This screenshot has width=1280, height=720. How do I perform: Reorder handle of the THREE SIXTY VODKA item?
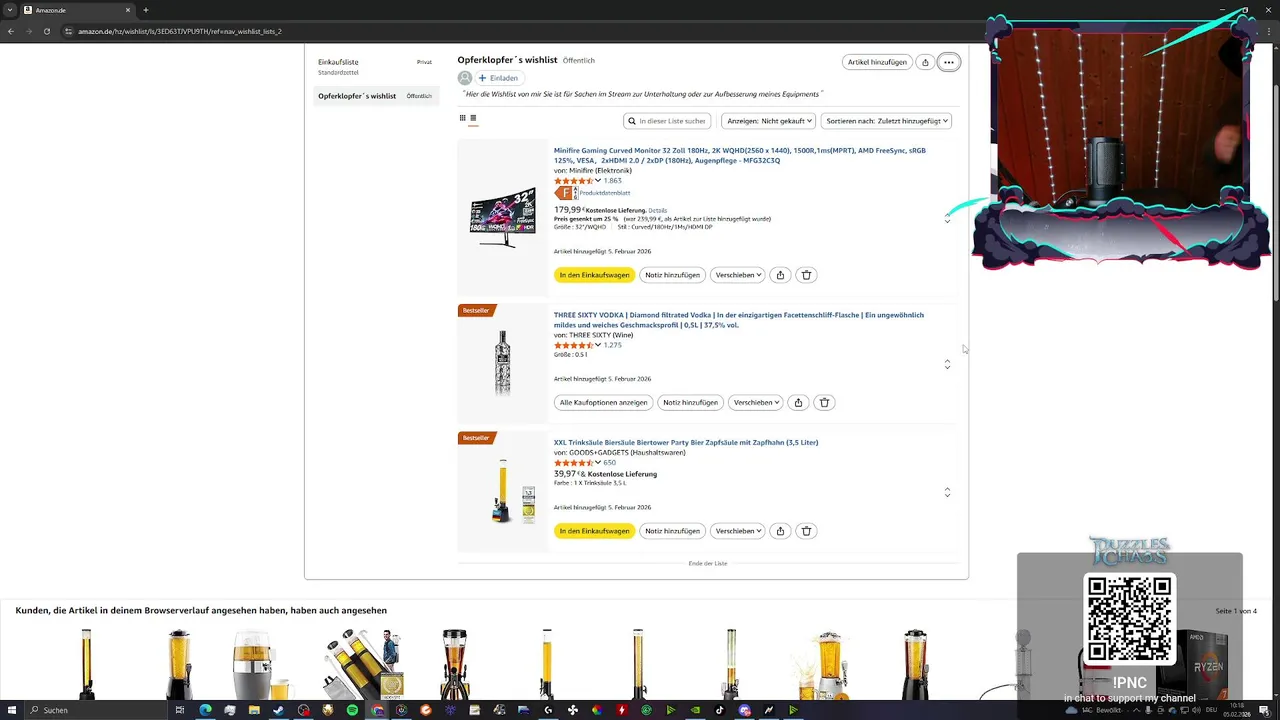coord(947,365)
